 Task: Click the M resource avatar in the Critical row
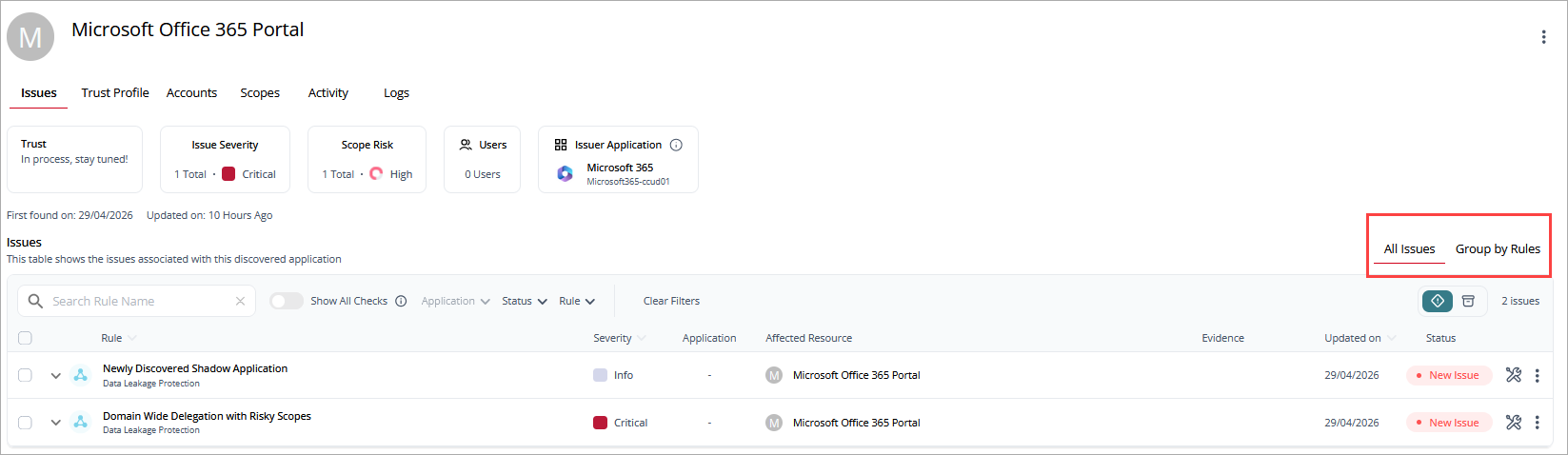pyautogui.click(x=774, y=423)
